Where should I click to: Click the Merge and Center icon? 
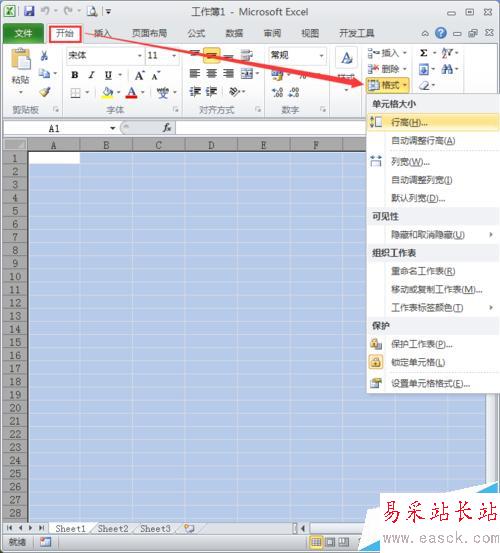[247, 74]
